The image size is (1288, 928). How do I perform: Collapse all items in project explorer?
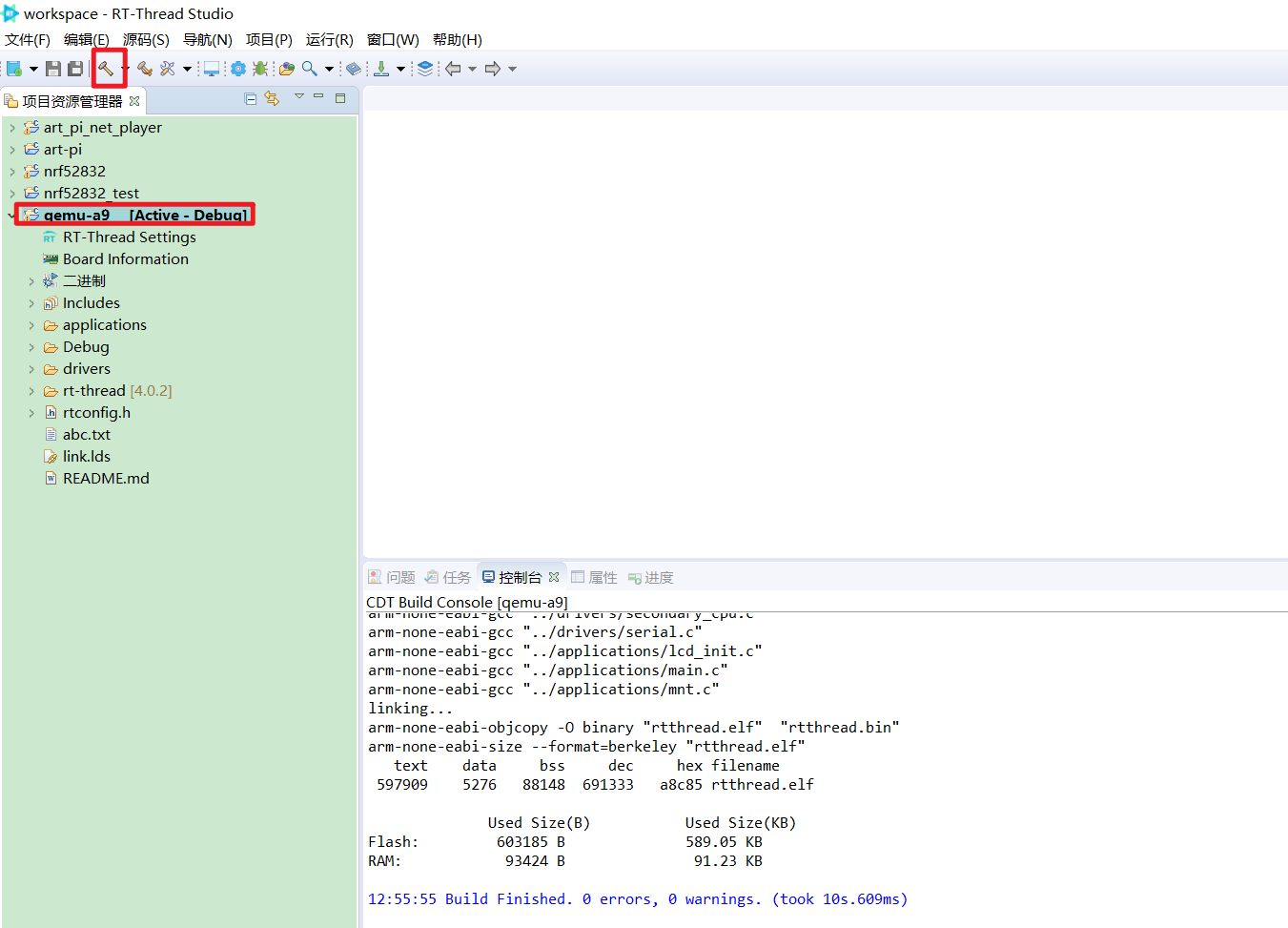(x=251, y=99)
